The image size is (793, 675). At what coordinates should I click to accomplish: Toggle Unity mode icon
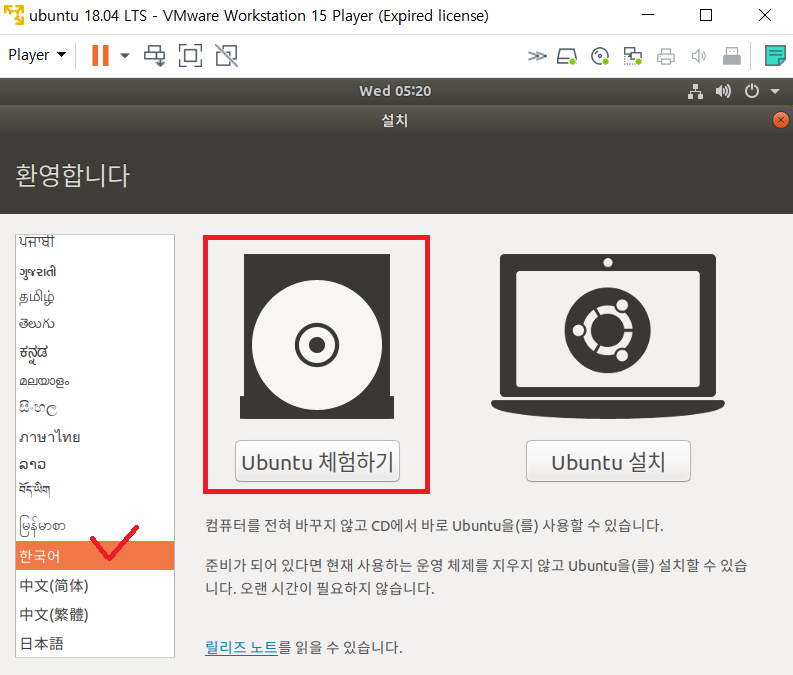[x=227, y=55]
